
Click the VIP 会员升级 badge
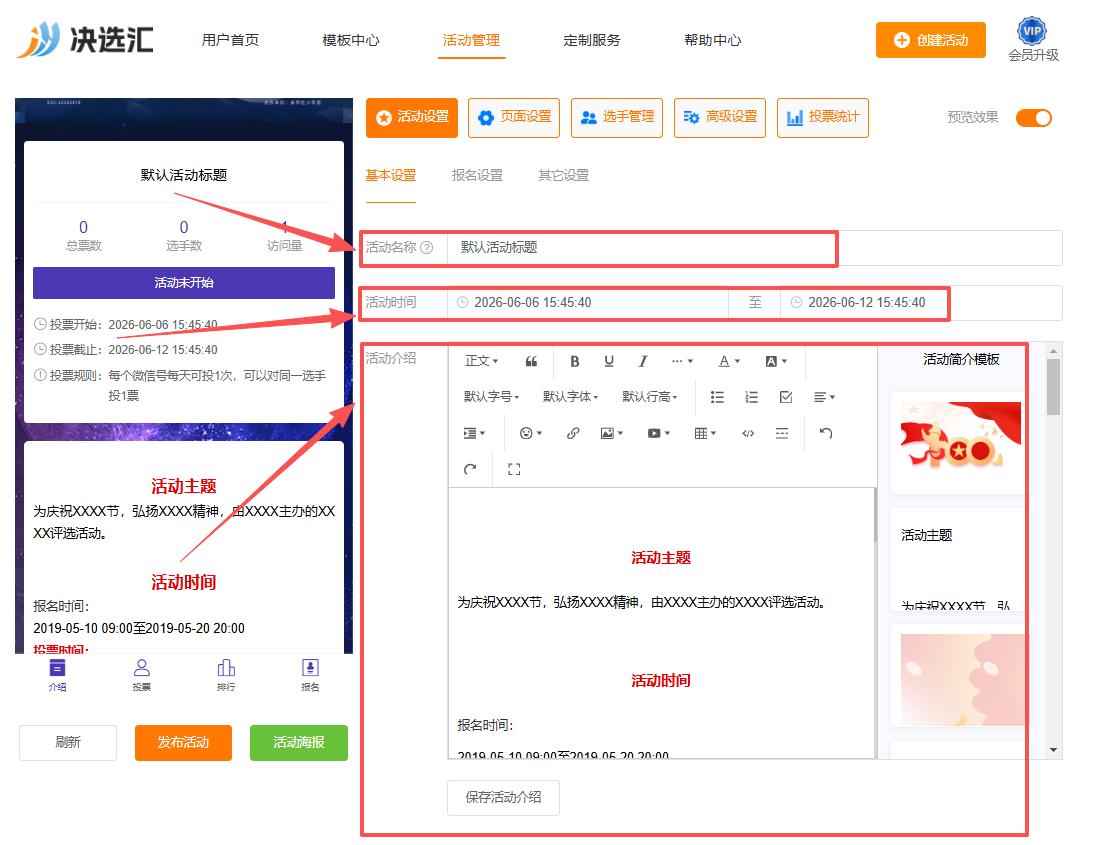[x=1033, y=40]
